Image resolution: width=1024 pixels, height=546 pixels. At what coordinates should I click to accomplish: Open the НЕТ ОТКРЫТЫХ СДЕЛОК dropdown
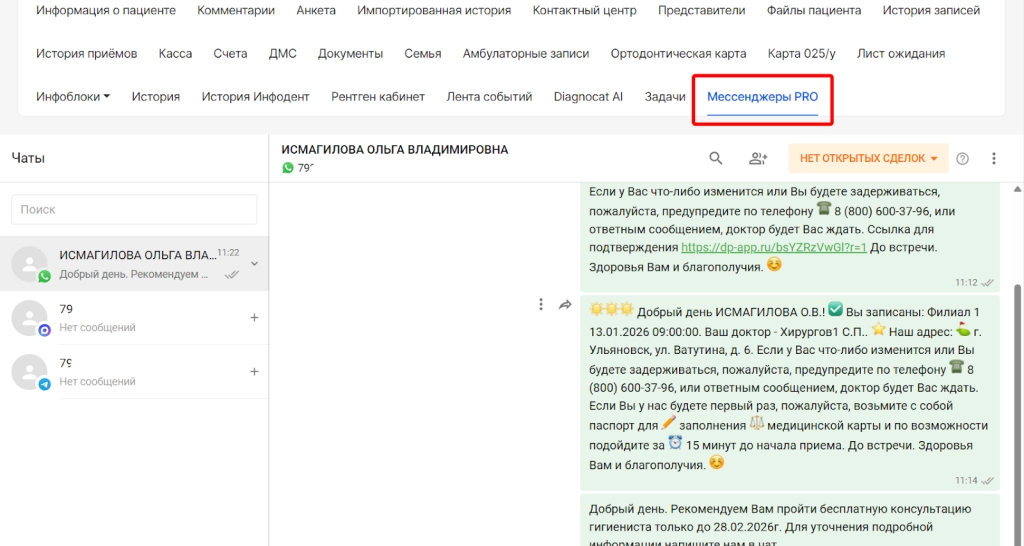(867, 158)
